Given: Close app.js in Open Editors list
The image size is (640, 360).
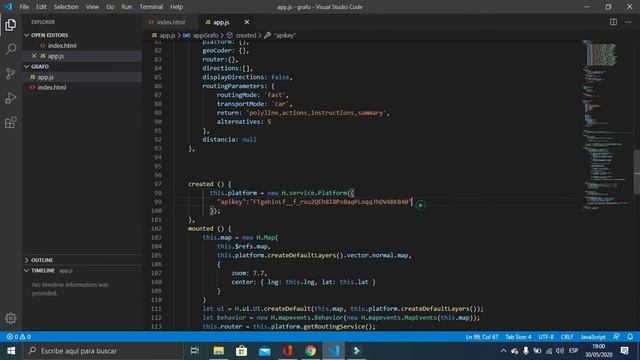Looking at the screenshot, I should (34, 56).
